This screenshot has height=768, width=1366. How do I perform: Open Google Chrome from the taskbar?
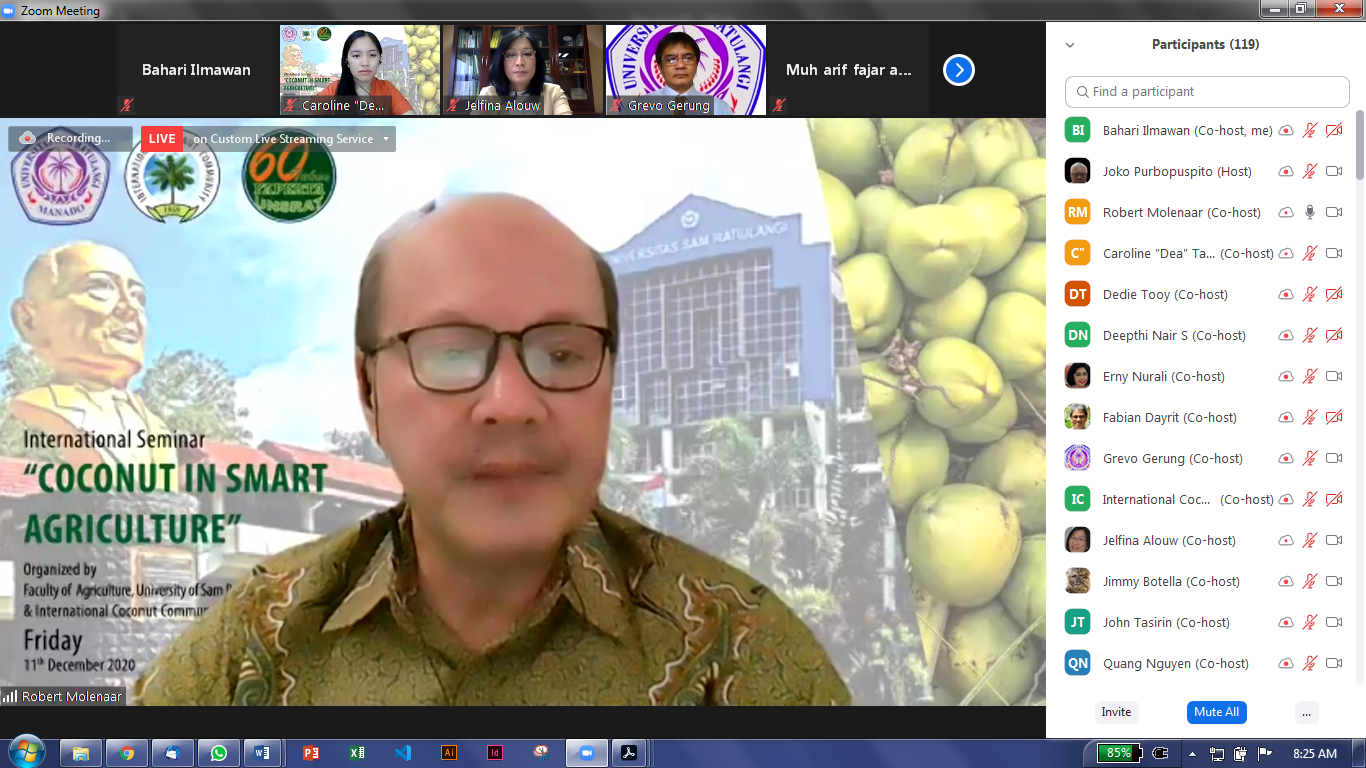pyautogui.click(x=127, y=753)
